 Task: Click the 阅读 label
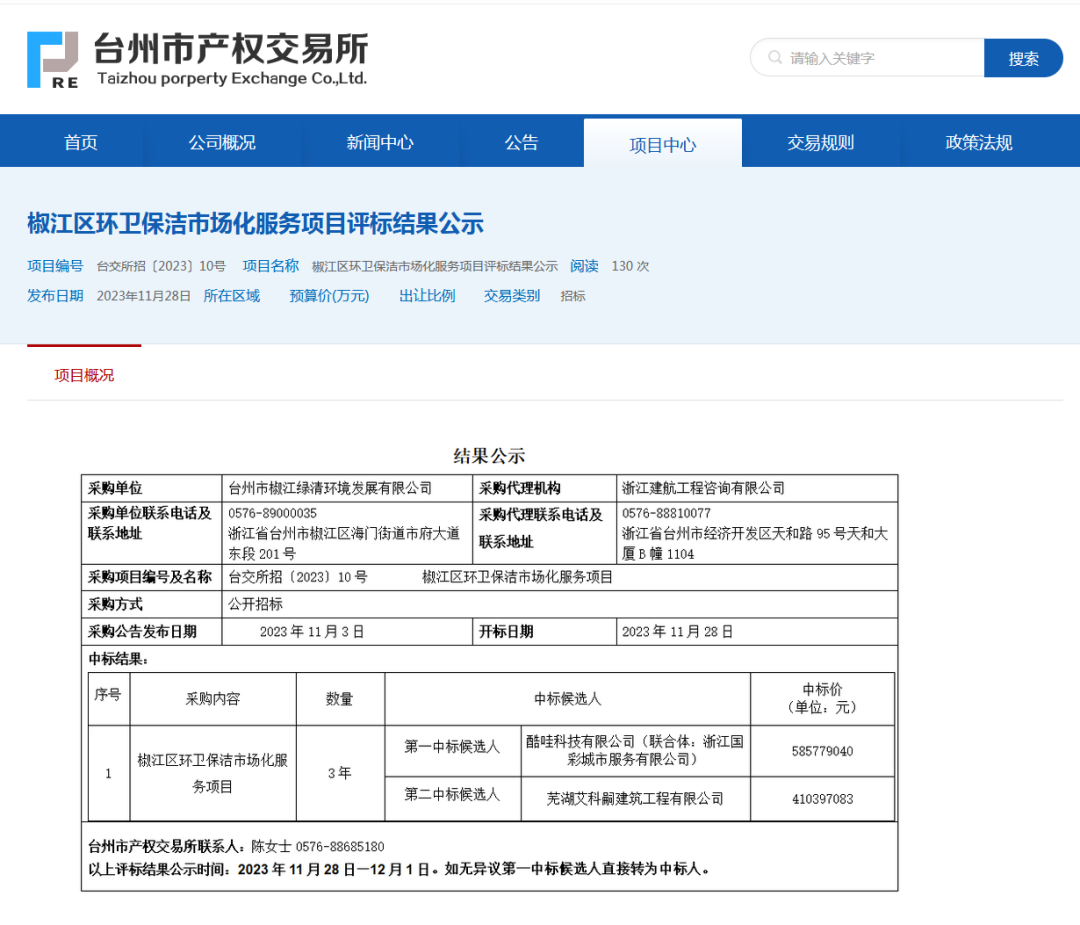pos(584,266)
